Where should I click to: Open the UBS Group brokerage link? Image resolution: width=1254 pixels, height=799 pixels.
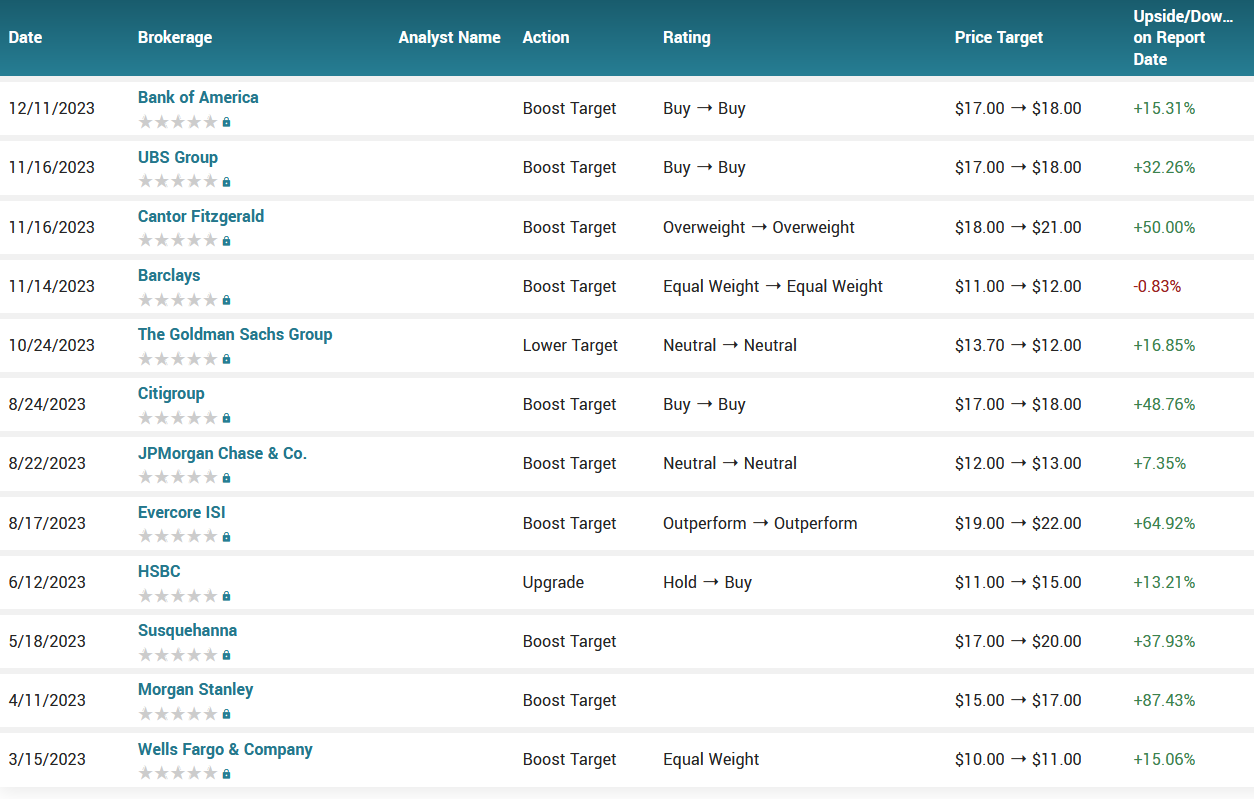178,157
